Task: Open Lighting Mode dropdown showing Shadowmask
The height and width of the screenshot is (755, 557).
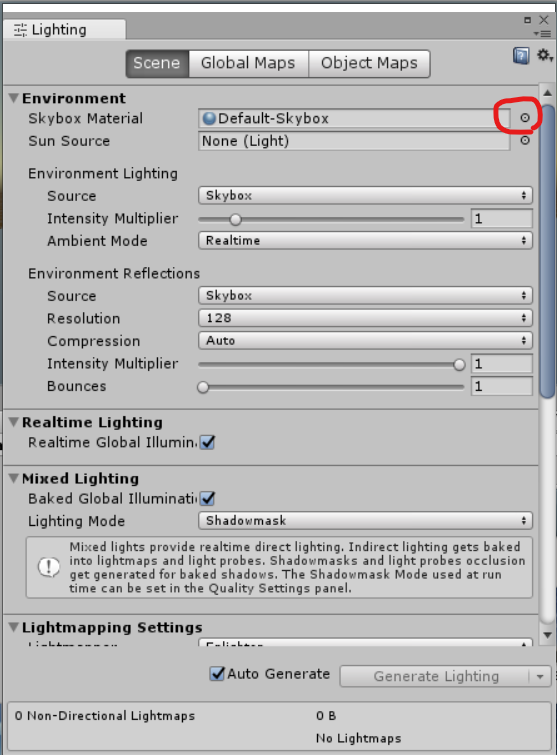Action: pyautogui.click(x=365, y=521)
